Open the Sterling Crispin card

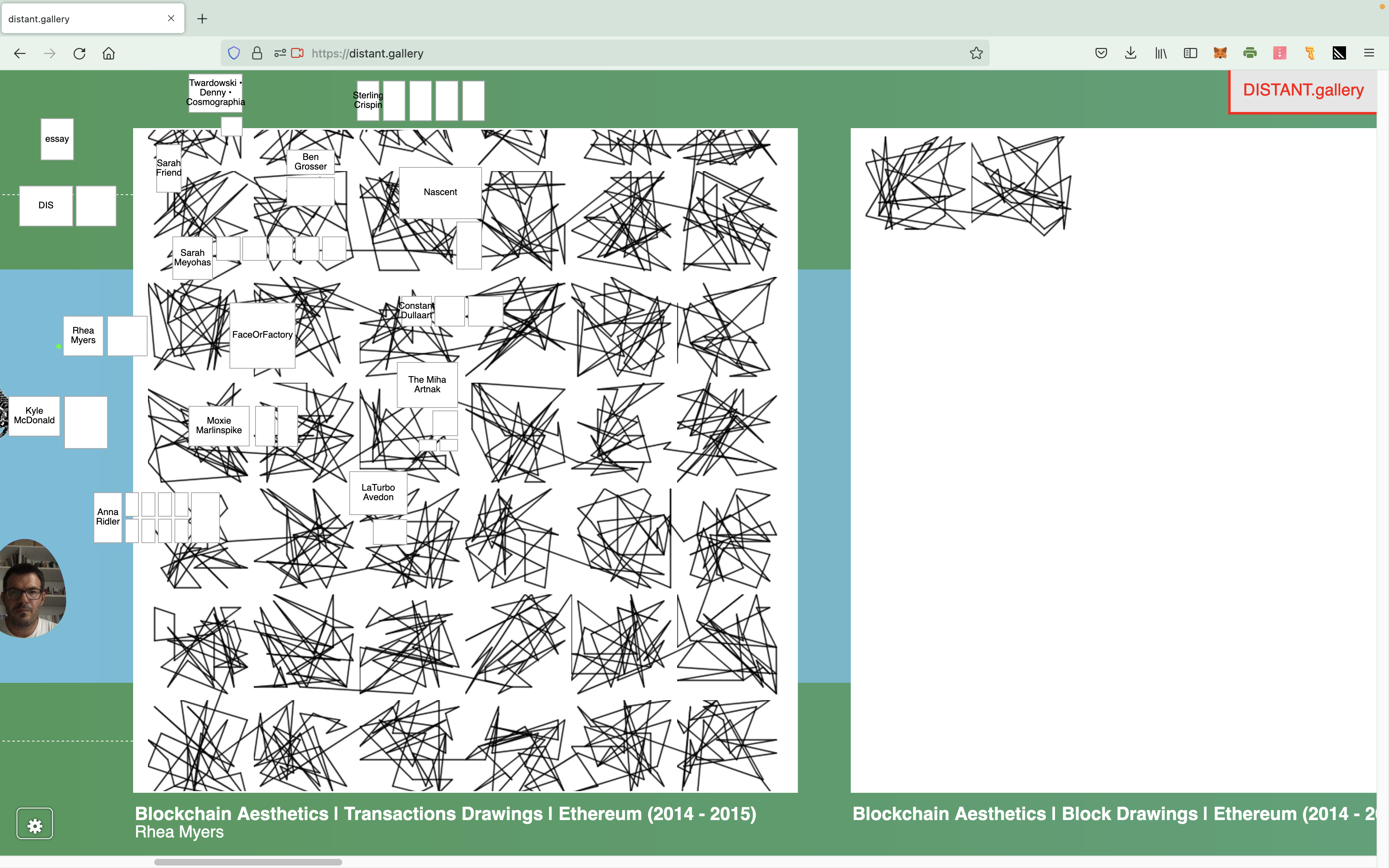pos(368,100)
